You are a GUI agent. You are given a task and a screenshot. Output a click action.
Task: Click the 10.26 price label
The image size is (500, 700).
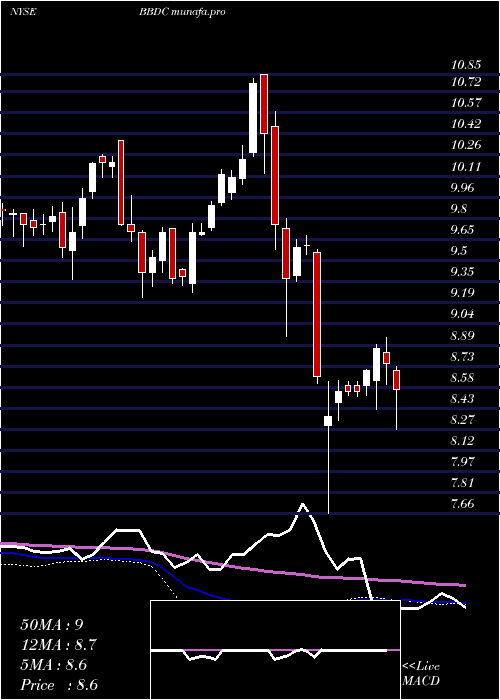(466, 145)
